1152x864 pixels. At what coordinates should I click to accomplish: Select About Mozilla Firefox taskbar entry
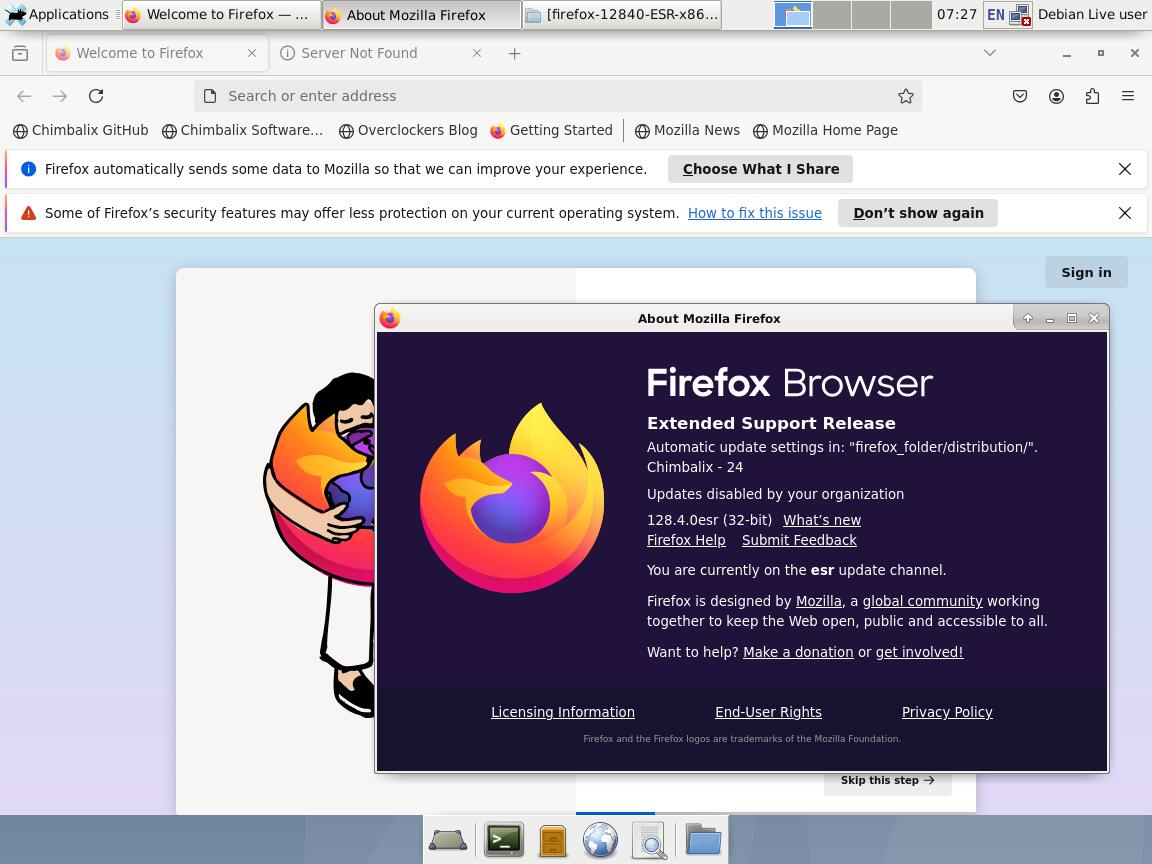click(x=422, y=15)
